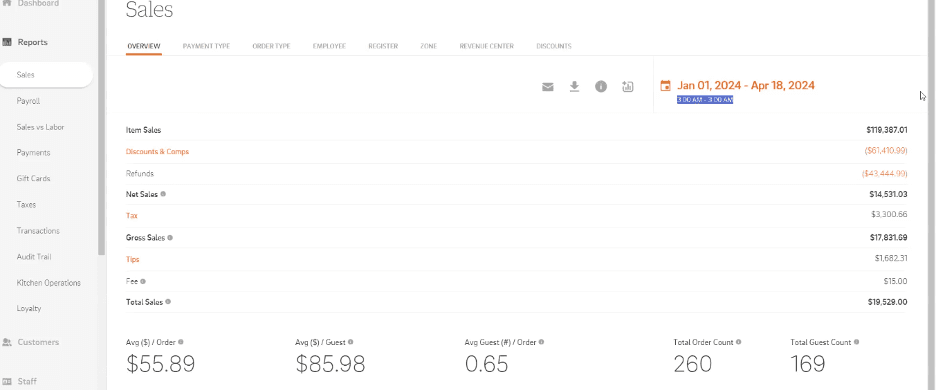The width and height of the screenshot is (936, 390).
Task: Click the $85.98 average guest value
Action: [330, 364]
